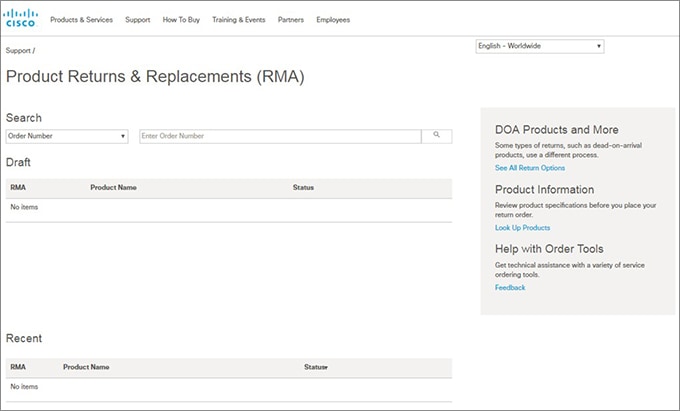
Task: Click Draft table Product Name header
Action: point(114,188)
